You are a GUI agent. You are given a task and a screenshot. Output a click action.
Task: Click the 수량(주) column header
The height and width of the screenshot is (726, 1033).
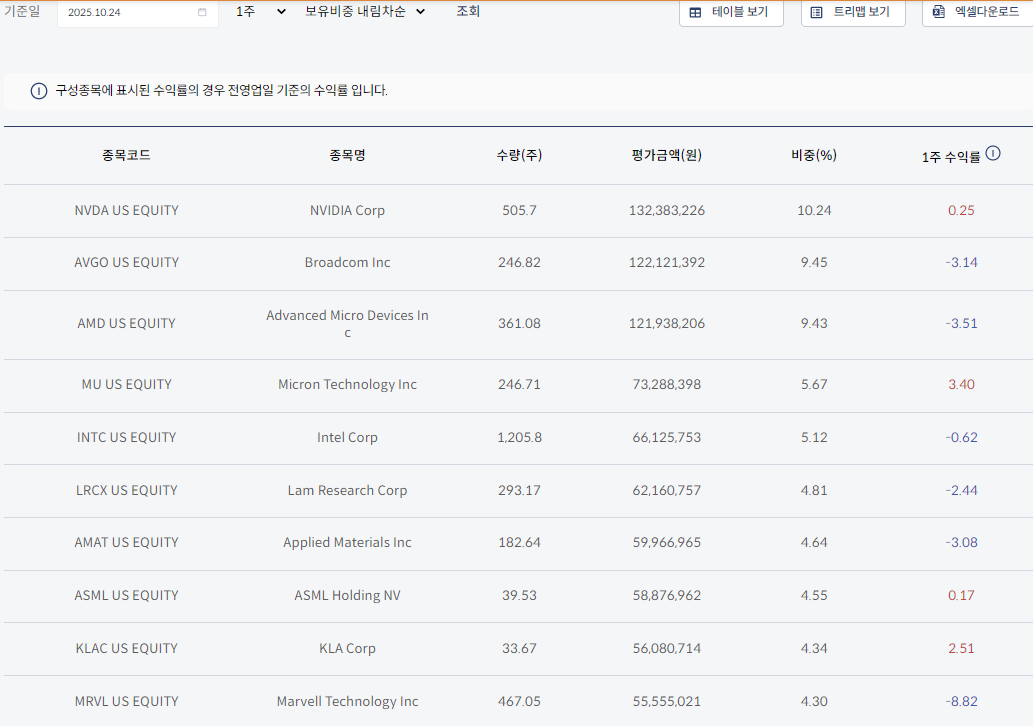pyautogui.click(x=519, y=155)
